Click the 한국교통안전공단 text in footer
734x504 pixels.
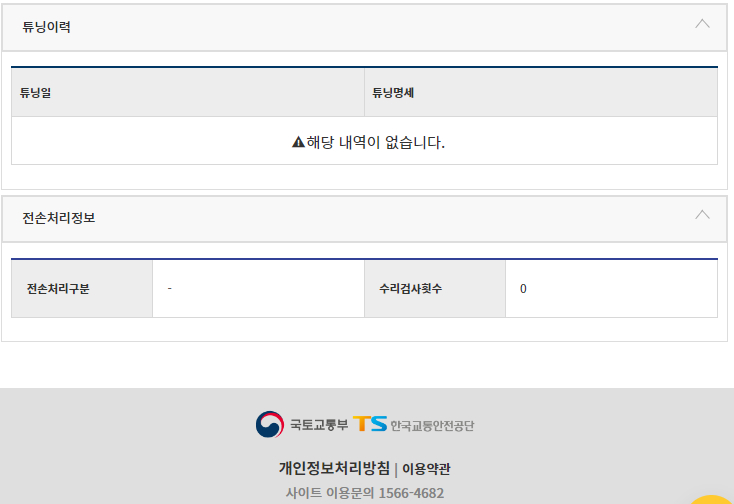click(x=432, y=426)
